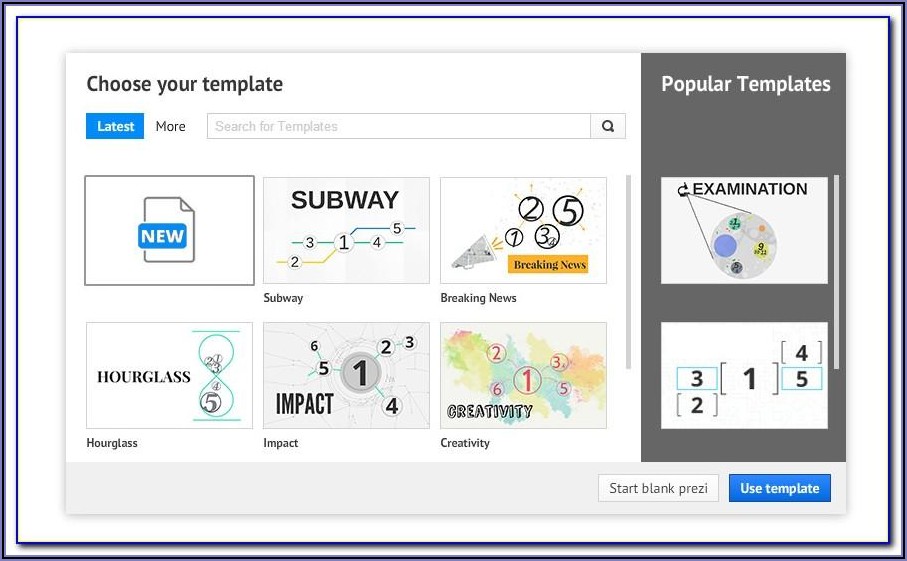
Task: Click the Search for Templates field
Action: (x=398, y=126)
